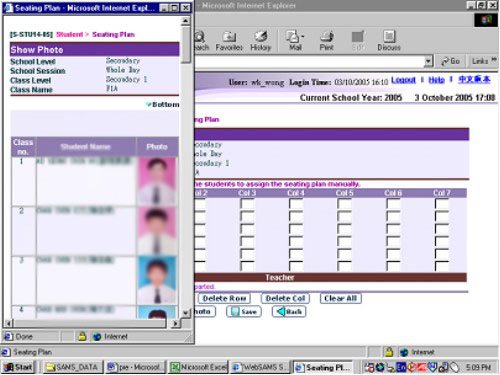Viewport: 500px width, 375px height.
Task: Click the popup horizontal scroll right arrow
Action: pos(175,323)
